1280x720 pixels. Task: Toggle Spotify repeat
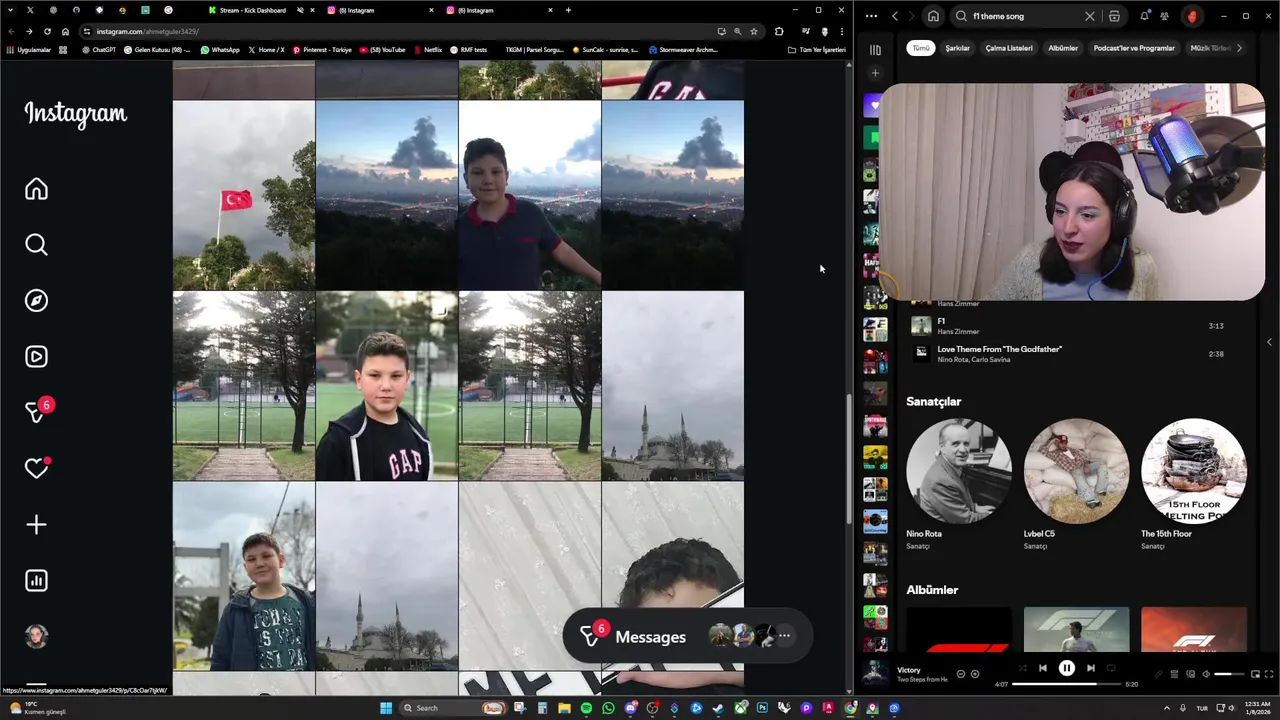[1111, 668]
